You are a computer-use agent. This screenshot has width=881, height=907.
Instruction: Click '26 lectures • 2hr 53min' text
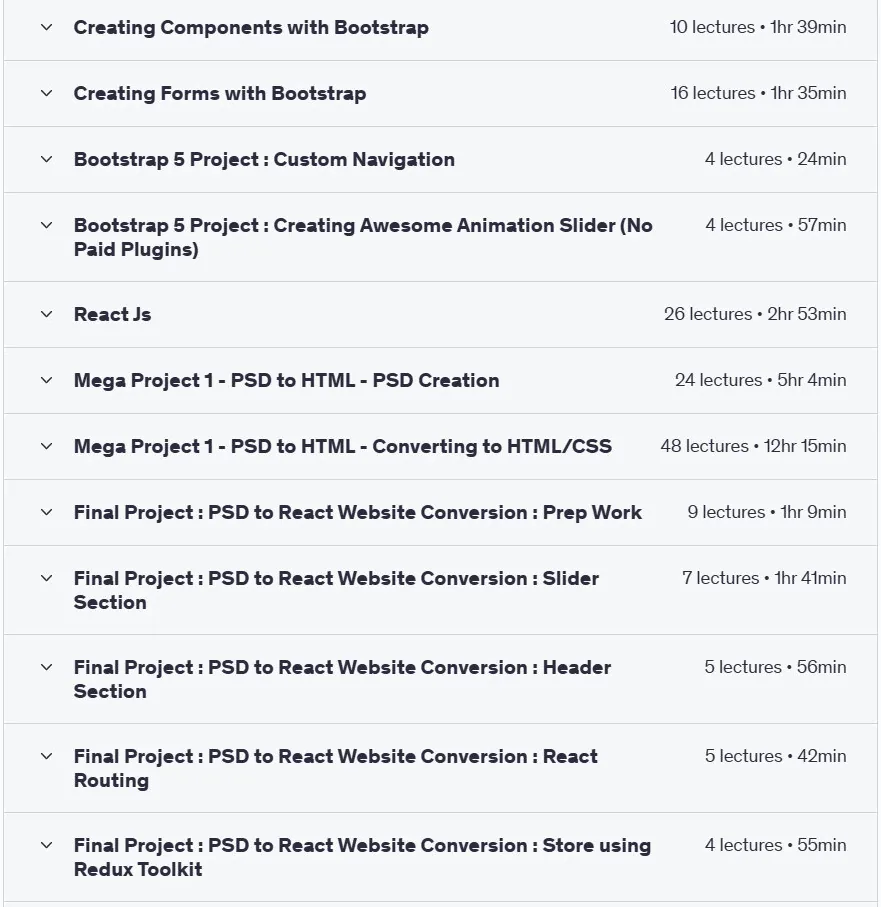(755, 314)
